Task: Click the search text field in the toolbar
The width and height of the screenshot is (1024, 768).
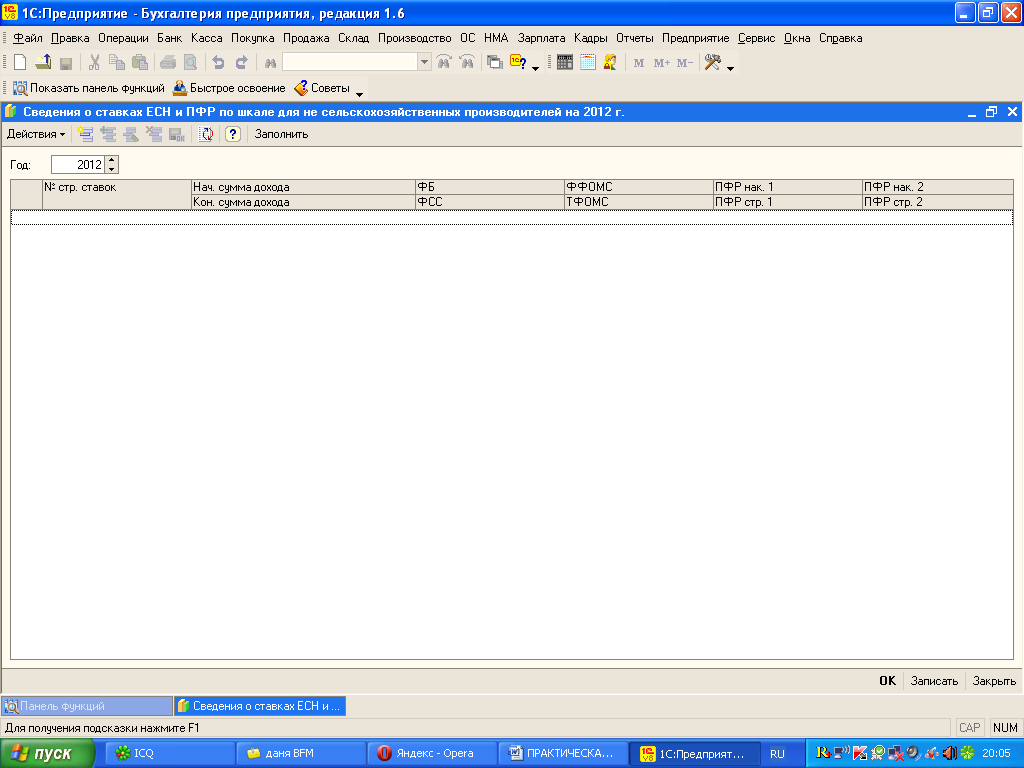Action: click(x=350, y=62)
